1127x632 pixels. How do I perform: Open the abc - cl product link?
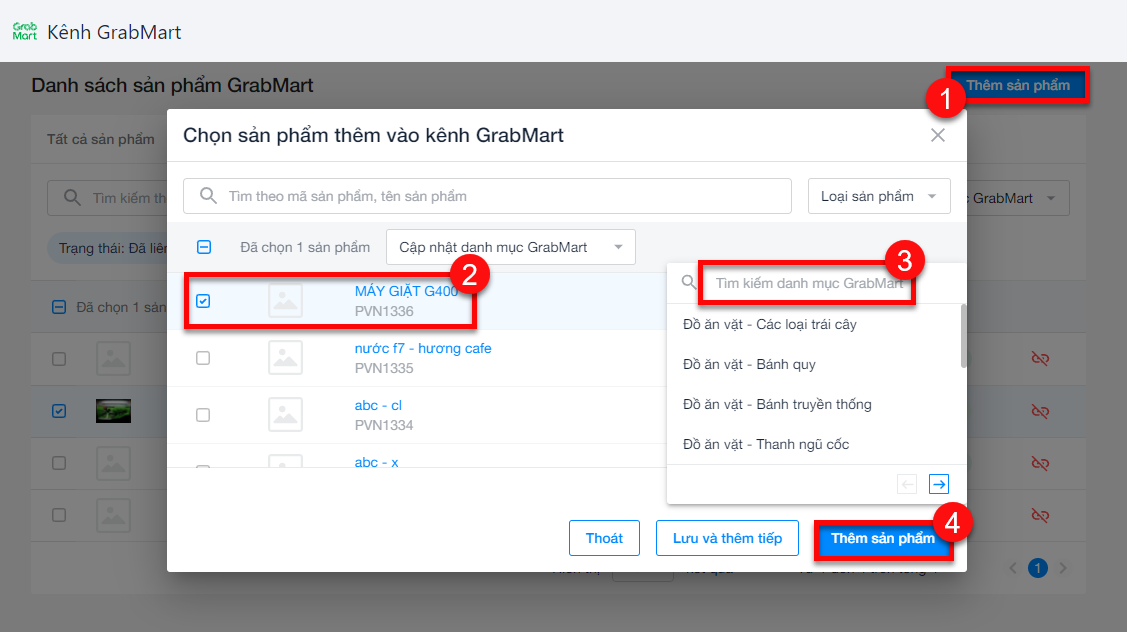tap(378, 406)
